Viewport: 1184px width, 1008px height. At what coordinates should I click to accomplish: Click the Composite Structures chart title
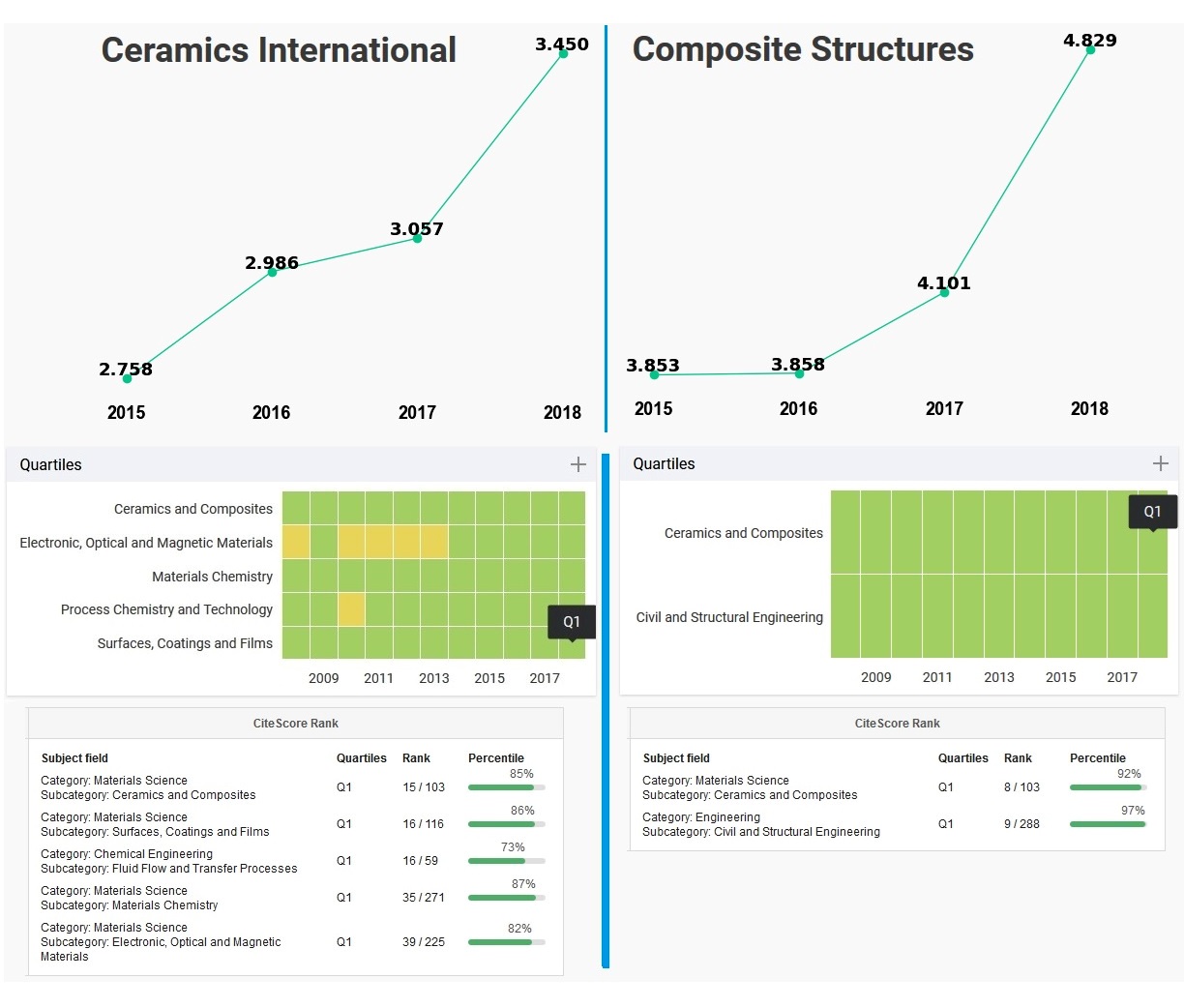click(x=803, y=49)
